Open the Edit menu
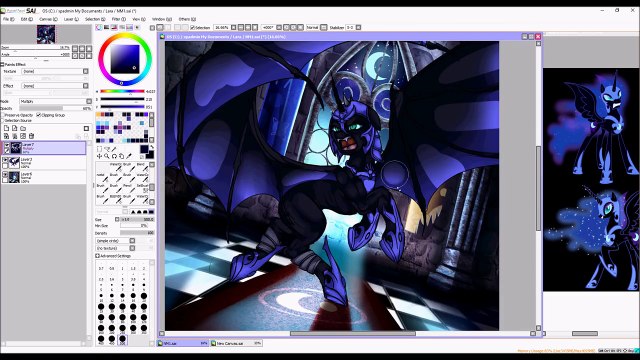Screen dimensions: 640x360 27,19
